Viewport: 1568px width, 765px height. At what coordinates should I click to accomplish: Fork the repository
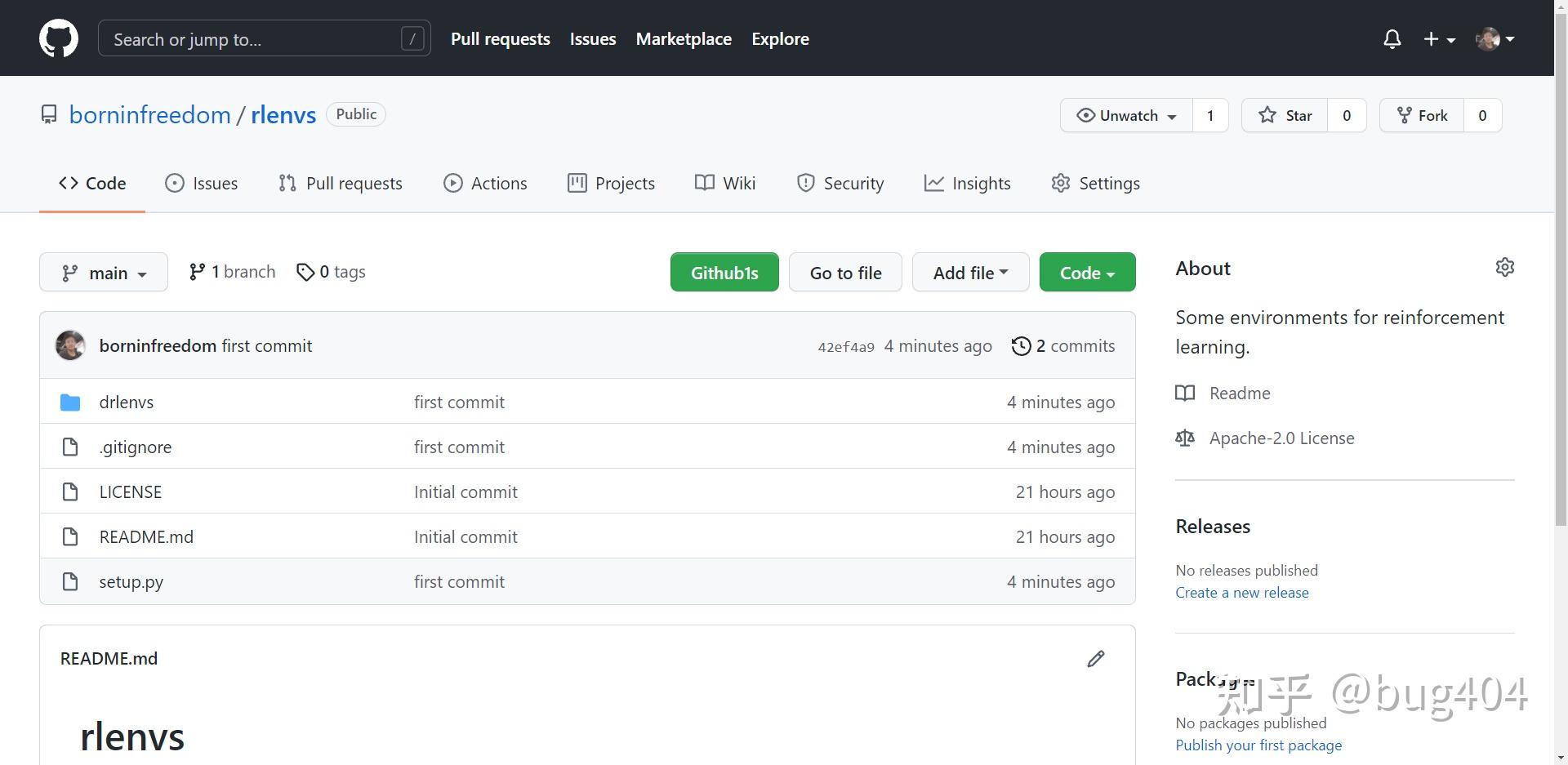coord(1422,115)
